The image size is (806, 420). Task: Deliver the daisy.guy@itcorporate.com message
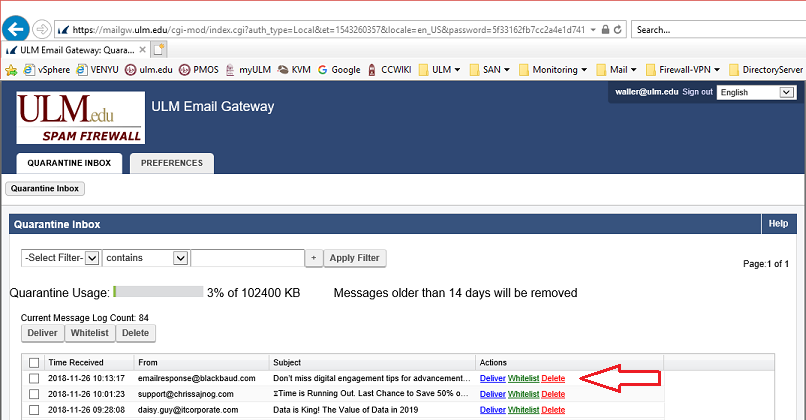click(492, 410)
